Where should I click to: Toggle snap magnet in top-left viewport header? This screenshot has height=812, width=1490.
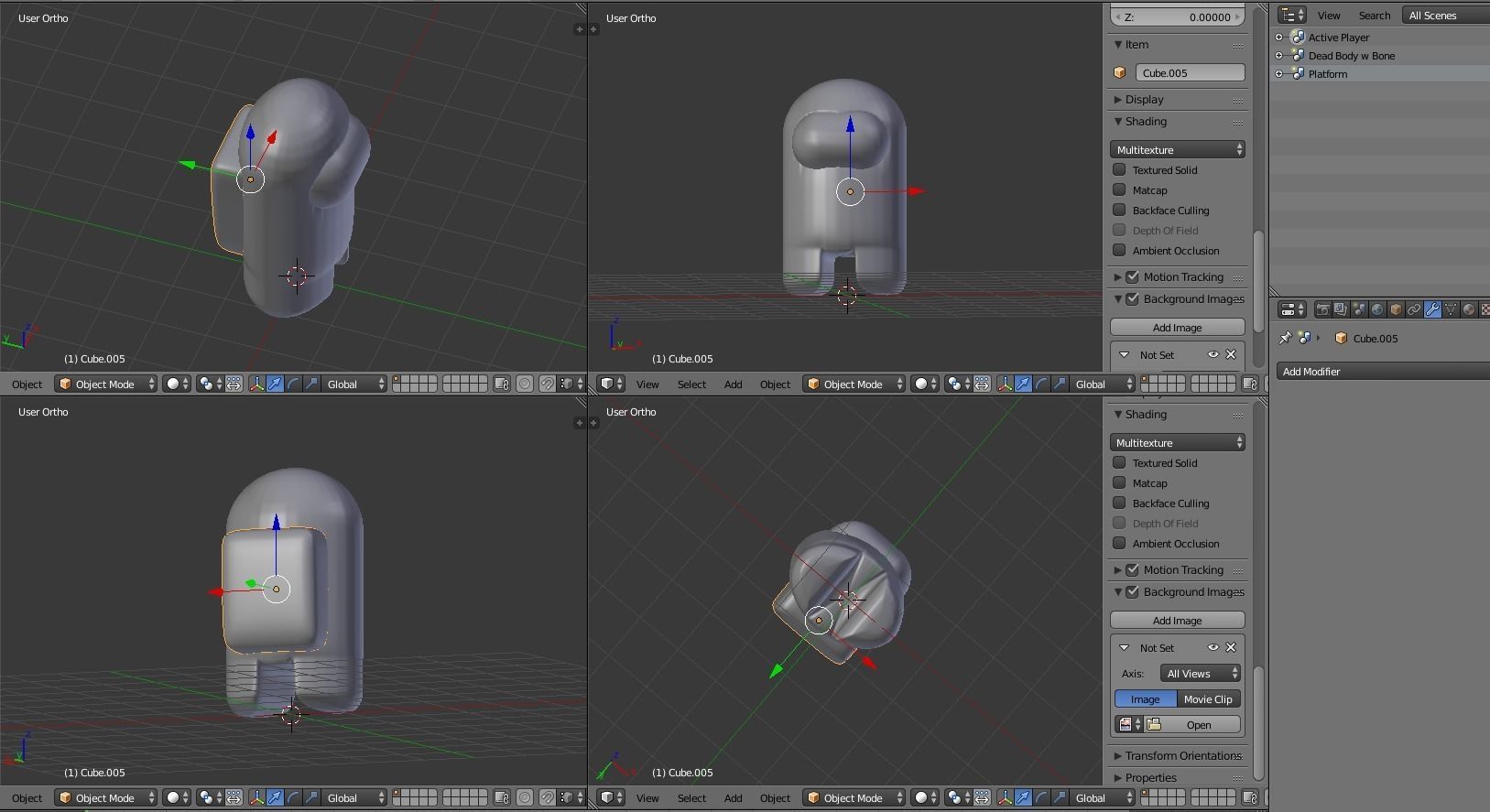547,384
